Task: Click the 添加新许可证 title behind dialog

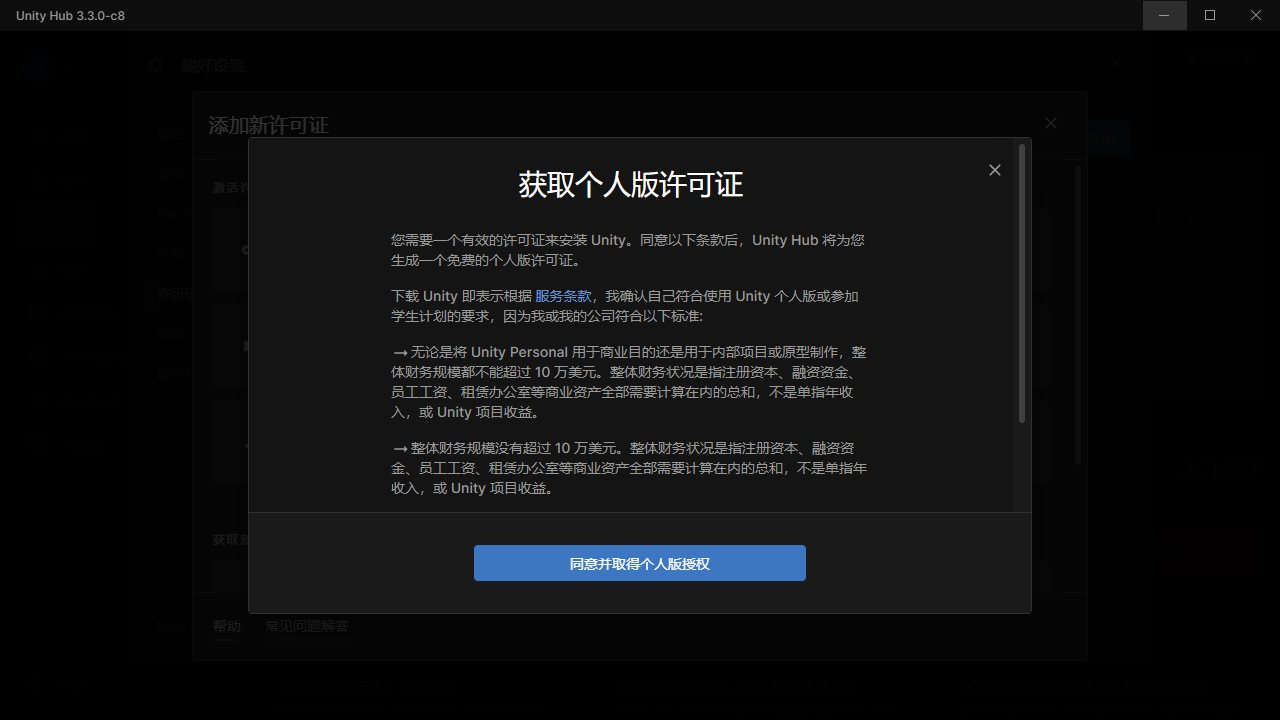Action: [268, 125]
